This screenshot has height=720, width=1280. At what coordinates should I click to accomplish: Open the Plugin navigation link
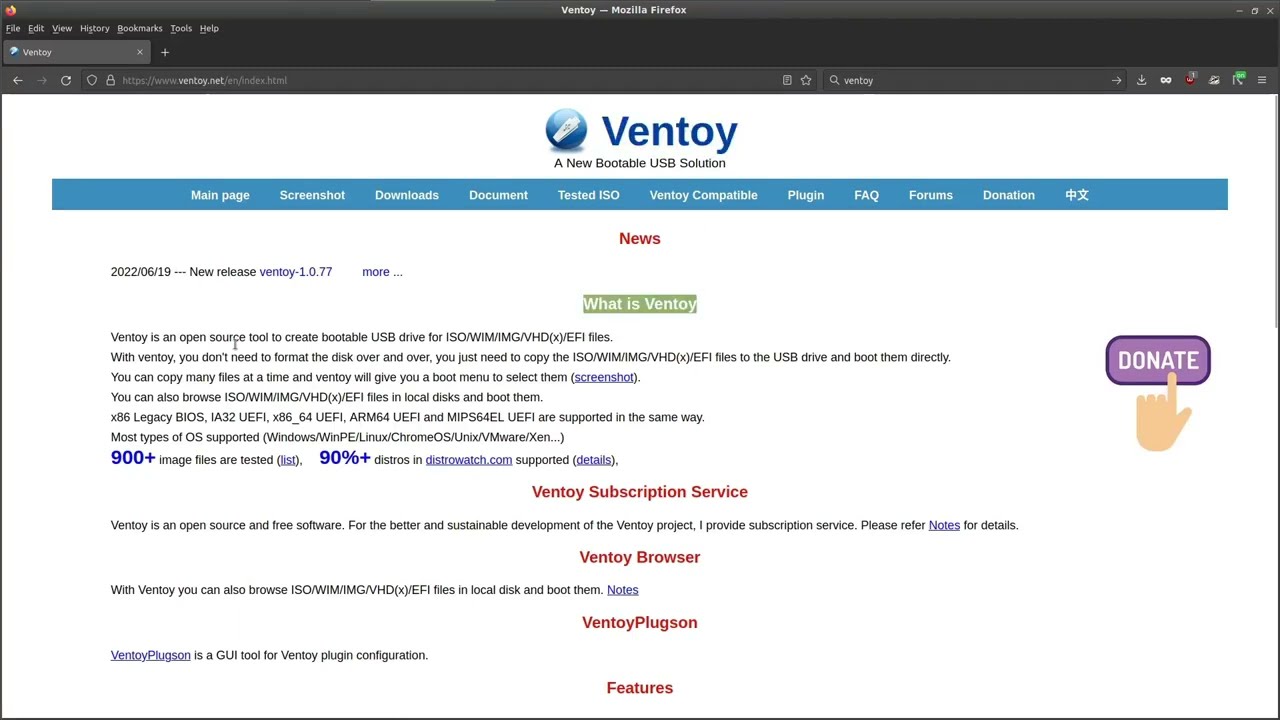(806, 195)
